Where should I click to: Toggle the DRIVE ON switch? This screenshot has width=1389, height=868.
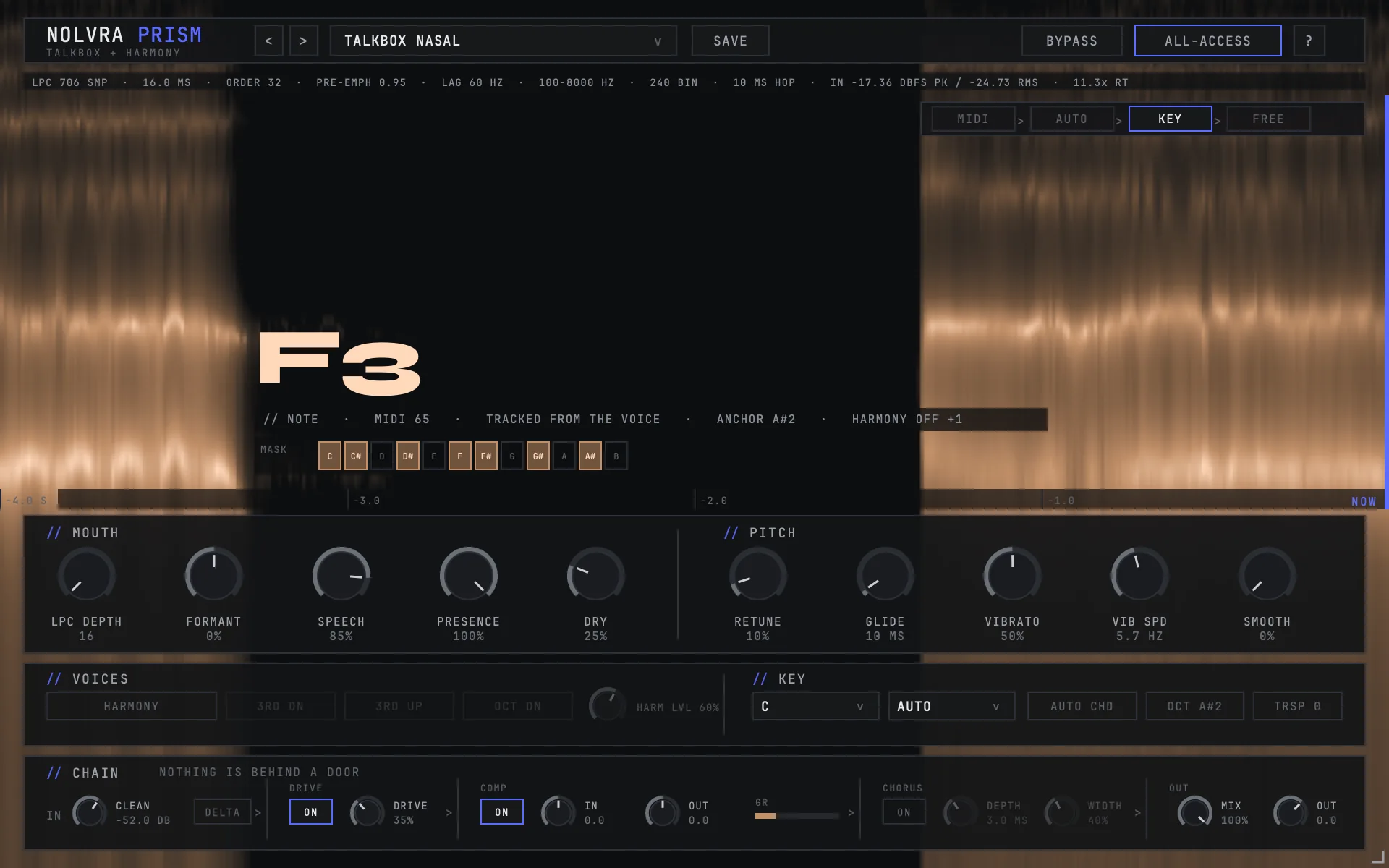tap(310, 812)
